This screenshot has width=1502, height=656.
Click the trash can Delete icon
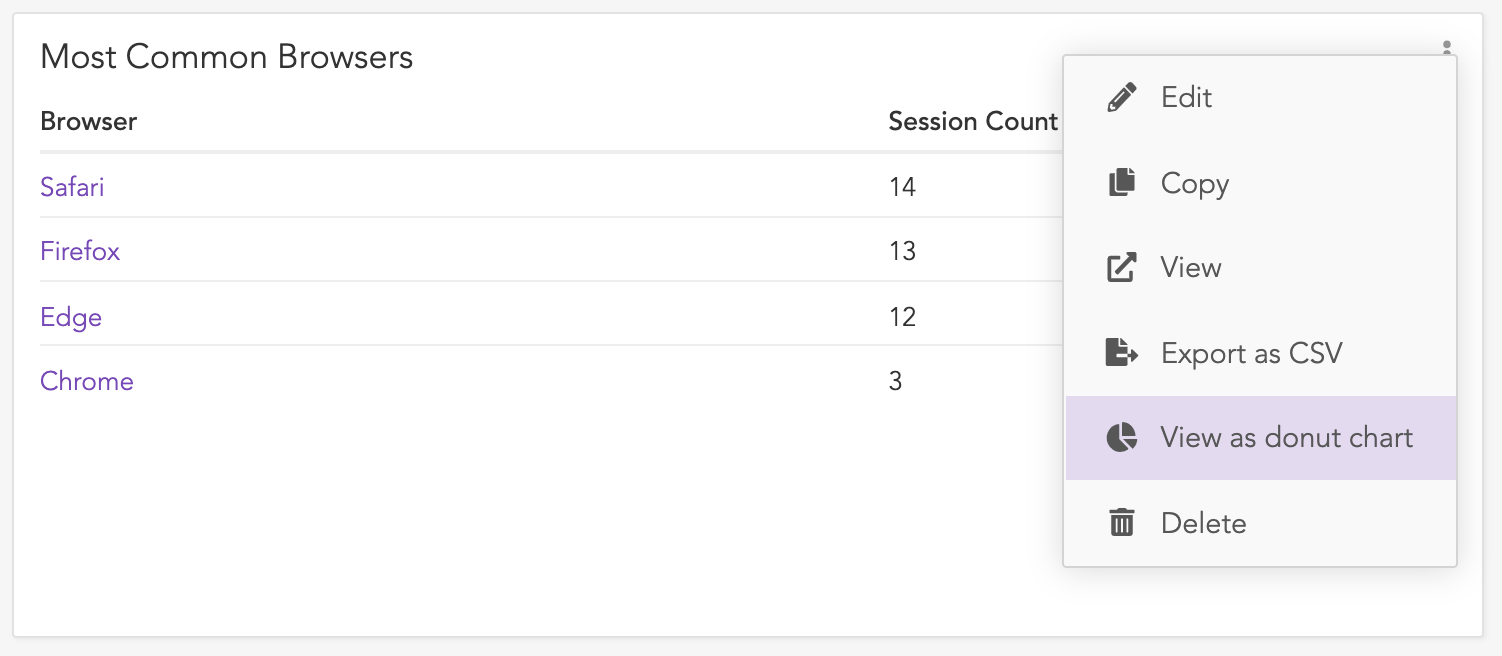pyautogui.click(x=1122, y=523)
